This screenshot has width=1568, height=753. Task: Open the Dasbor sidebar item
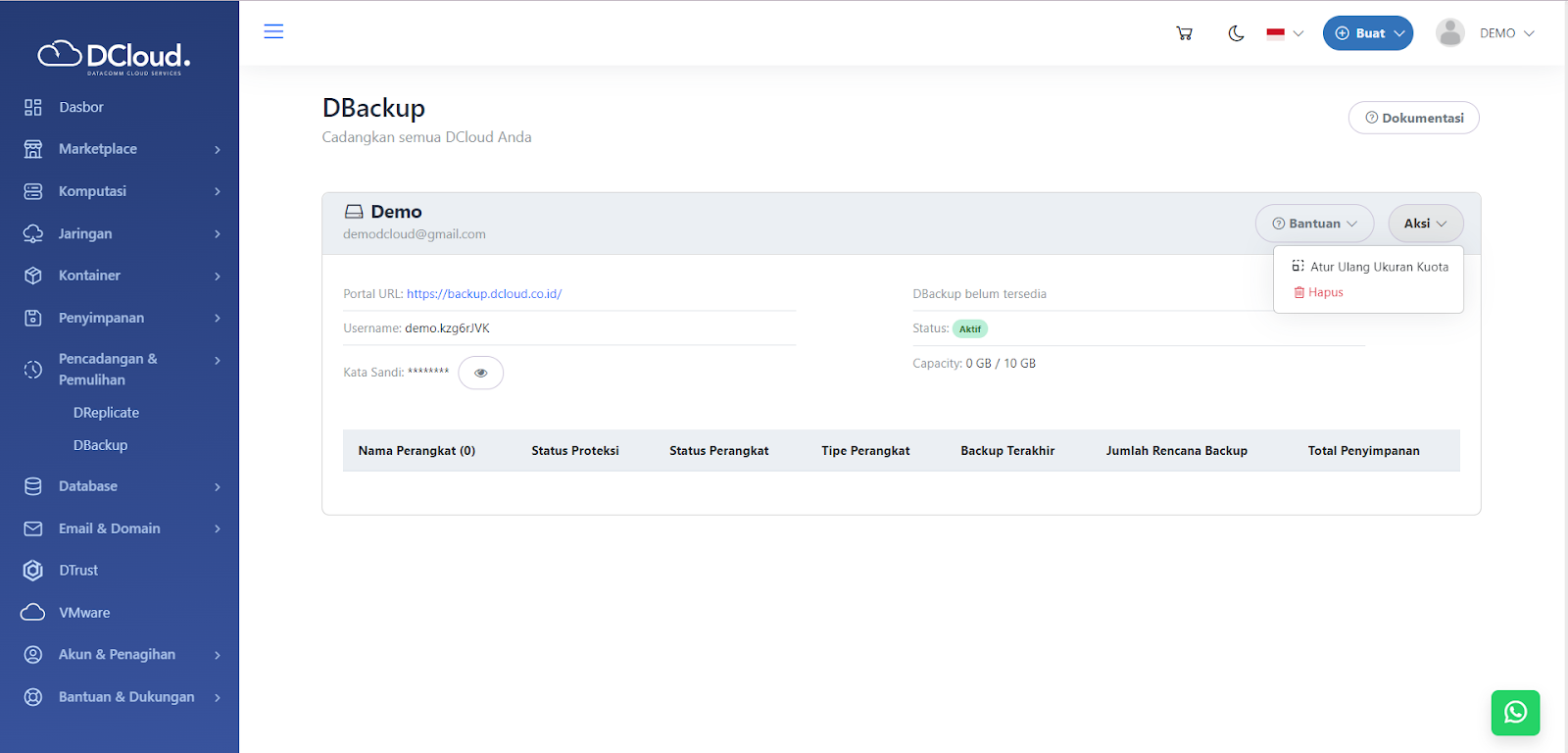pyautogui.click(x=80, y=107)
